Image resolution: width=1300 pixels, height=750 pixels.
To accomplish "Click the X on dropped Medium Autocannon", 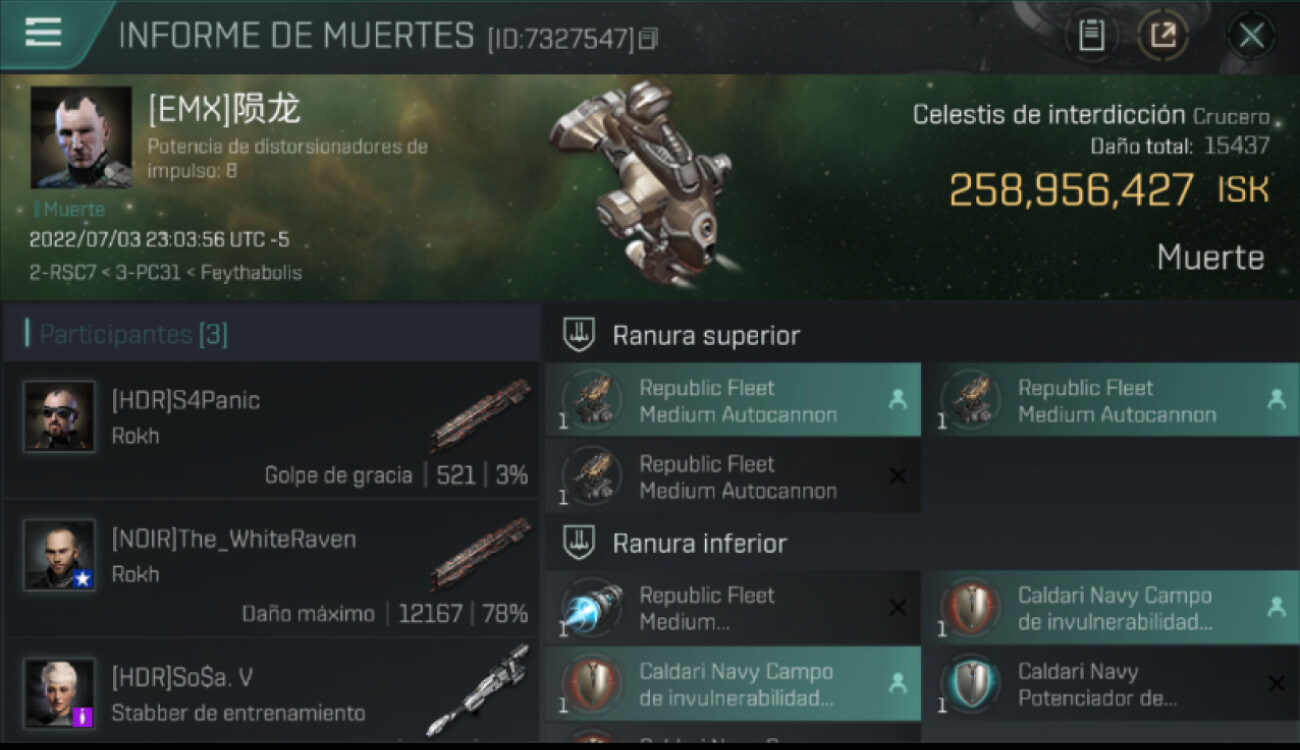I will [x=897, y=476].
